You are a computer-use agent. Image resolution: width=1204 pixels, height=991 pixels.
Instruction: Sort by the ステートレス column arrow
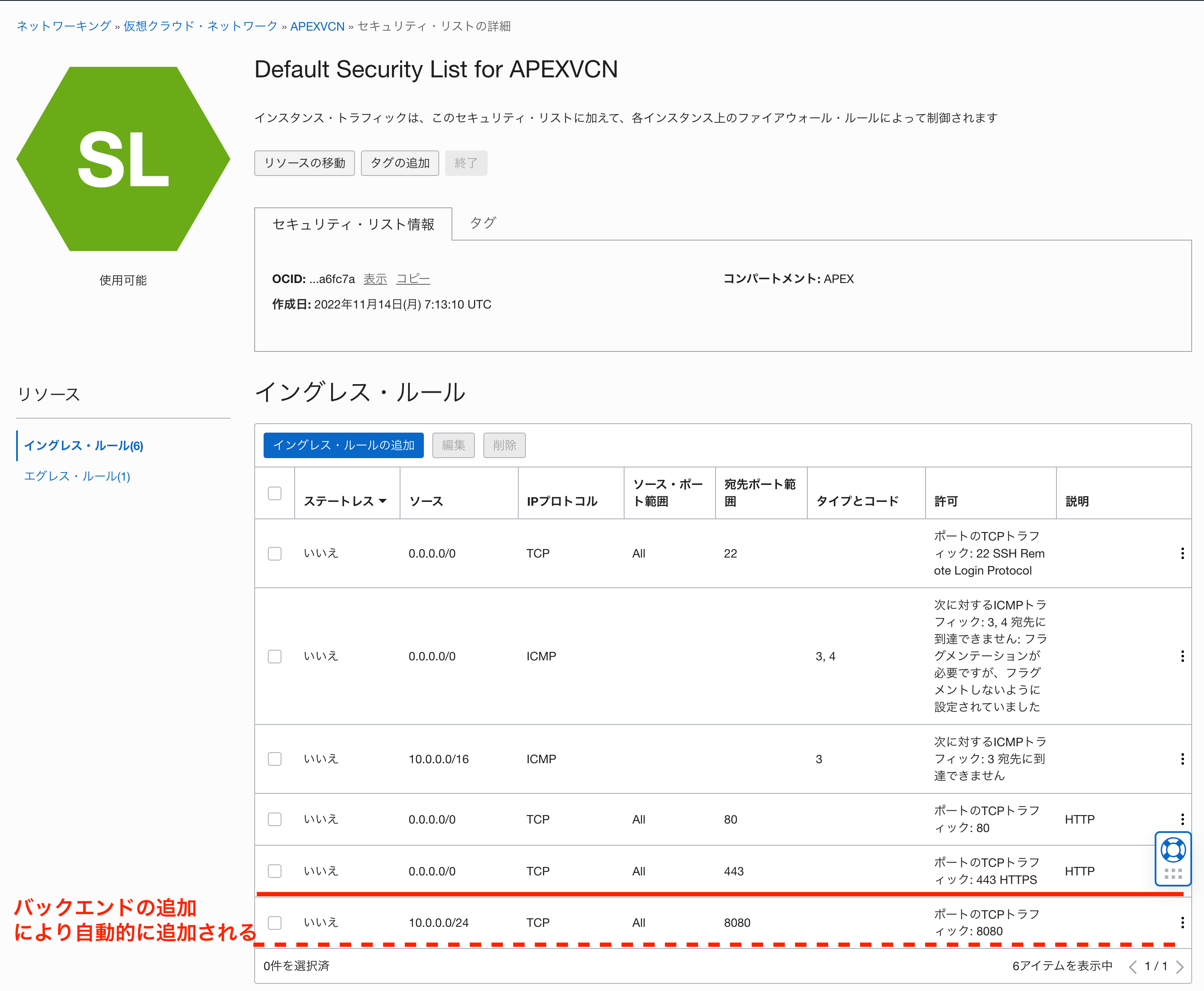[383, 501]
